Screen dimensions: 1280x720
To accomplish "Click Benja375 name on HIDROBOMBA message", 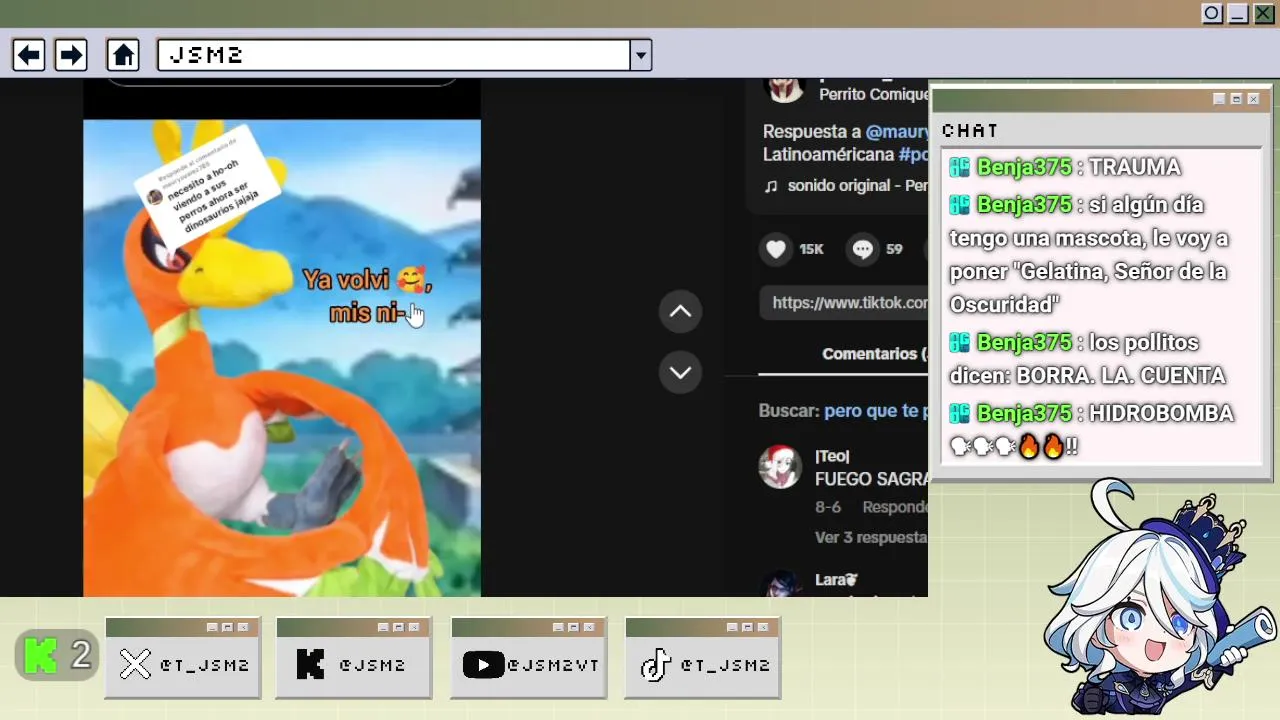I will [x=1024, y=413].
